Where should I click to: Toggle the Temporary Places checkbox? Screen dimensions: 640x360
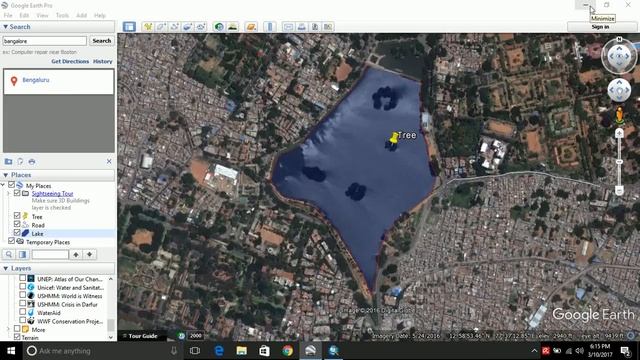pos(11,241)
